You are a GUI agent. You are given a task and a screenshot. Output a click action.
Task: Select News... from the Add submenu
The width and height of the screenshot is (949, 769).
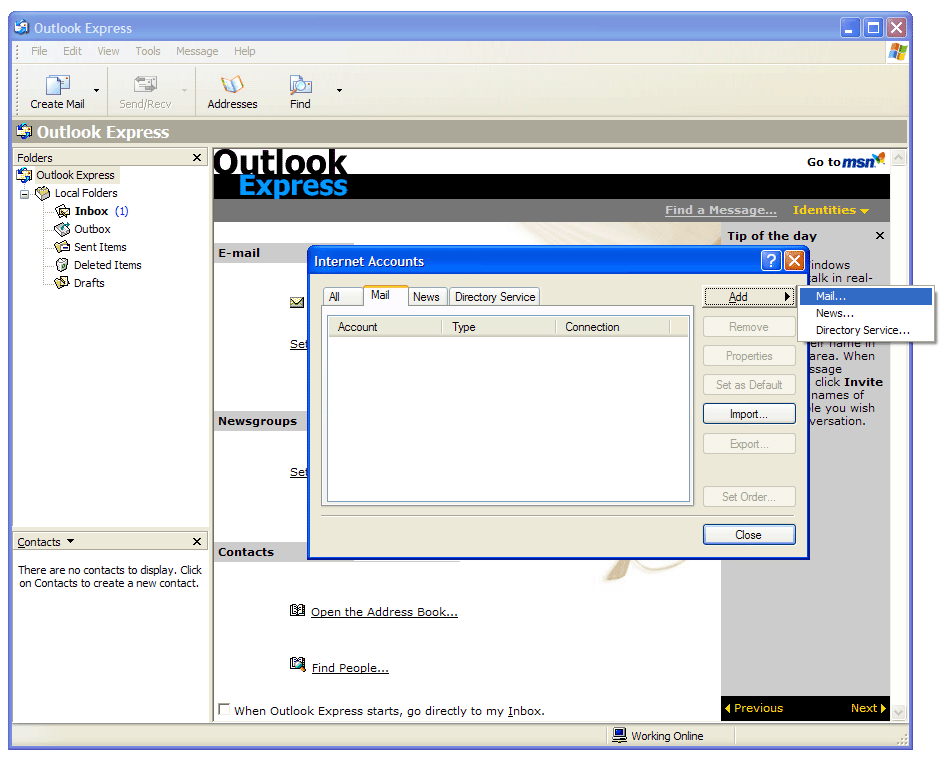pos(865,313)
